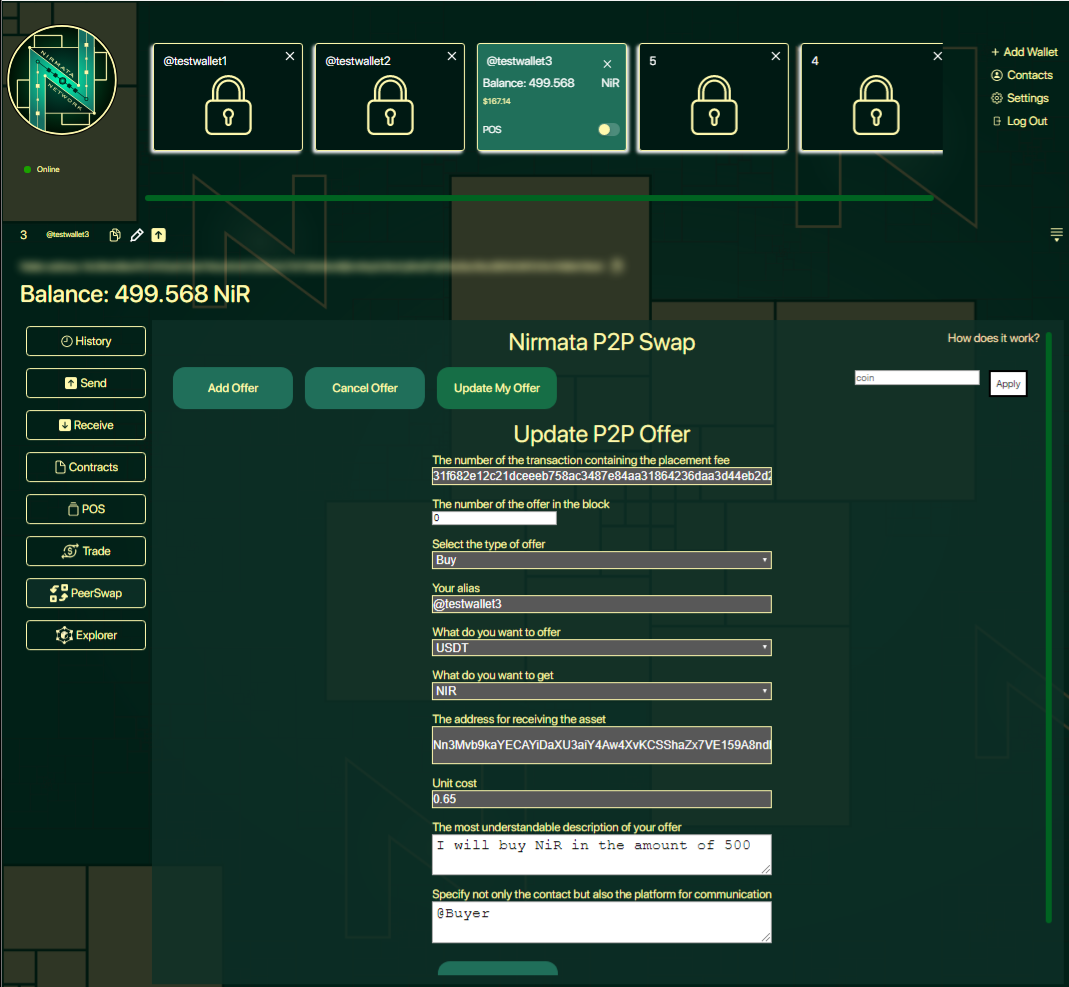Click the pencil edit alias icon
The image size is (1069, 987).
[x=137, y=235]
